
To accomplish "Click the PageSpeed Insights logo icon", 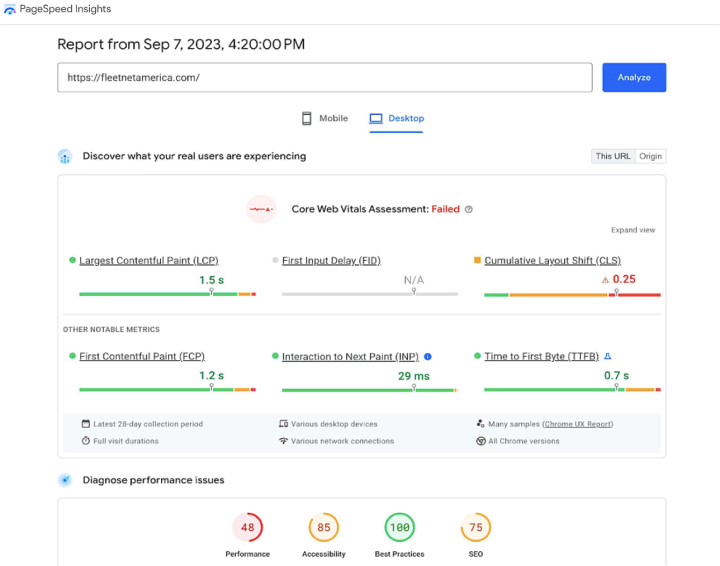I will click(x=11, y=10).
